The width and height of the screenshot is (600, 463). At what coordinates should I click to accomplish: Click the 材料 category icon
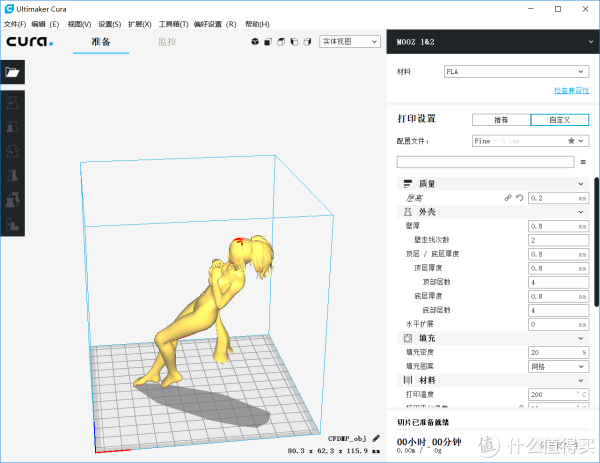[x=408, y=380]
